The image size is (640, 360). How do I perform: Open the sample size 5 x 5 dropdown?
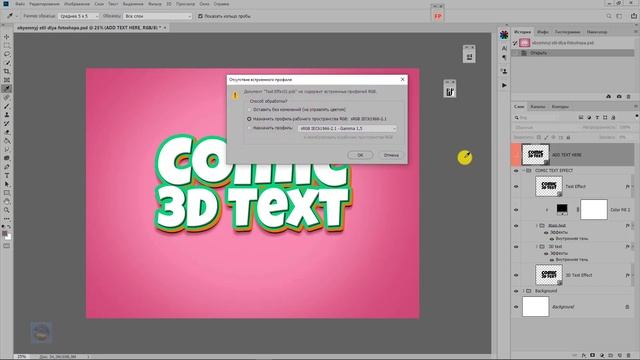(78, 16)
